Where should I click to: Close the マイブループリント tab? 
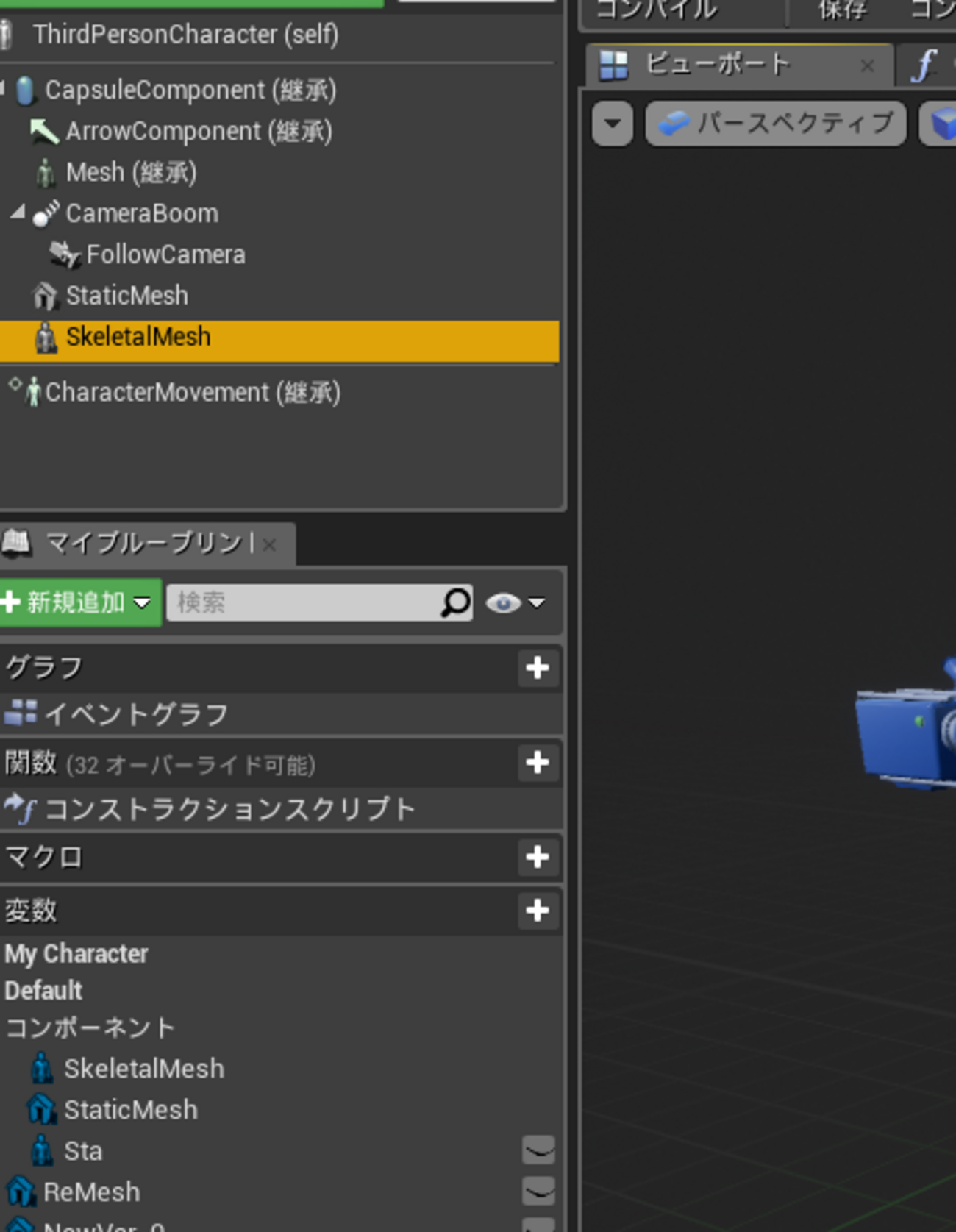click(270, 545)
